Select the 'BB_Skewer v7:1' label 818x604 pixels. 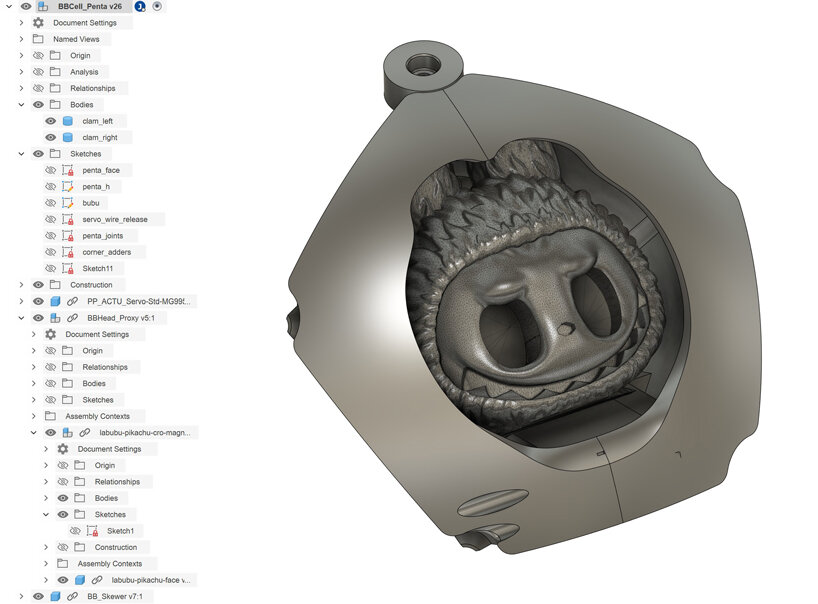point(115,596)
